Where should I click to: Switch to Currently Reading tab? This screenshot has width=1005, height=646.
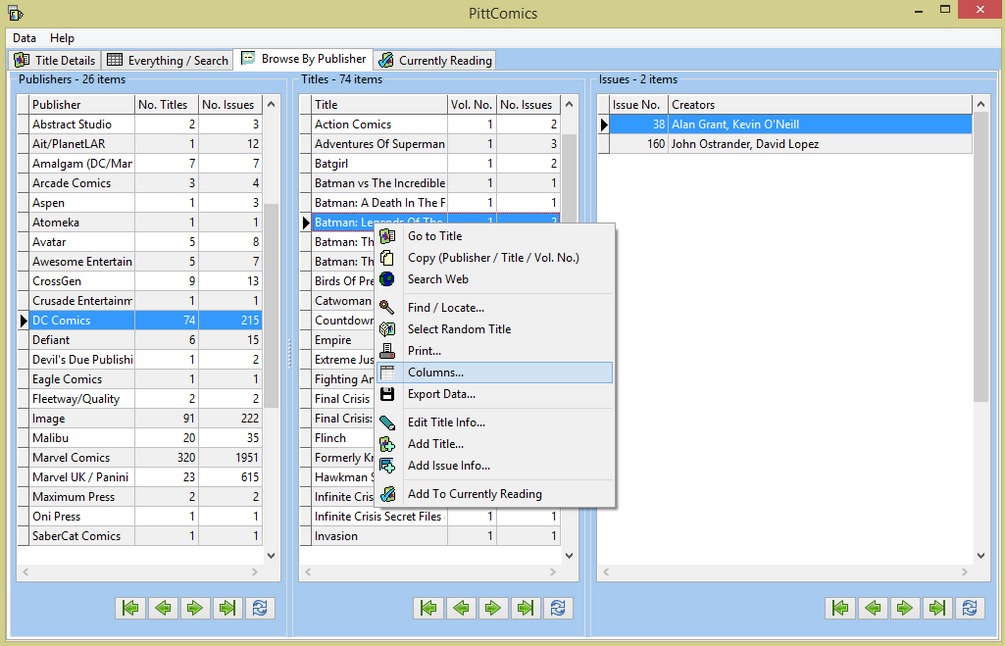point(436,60)
